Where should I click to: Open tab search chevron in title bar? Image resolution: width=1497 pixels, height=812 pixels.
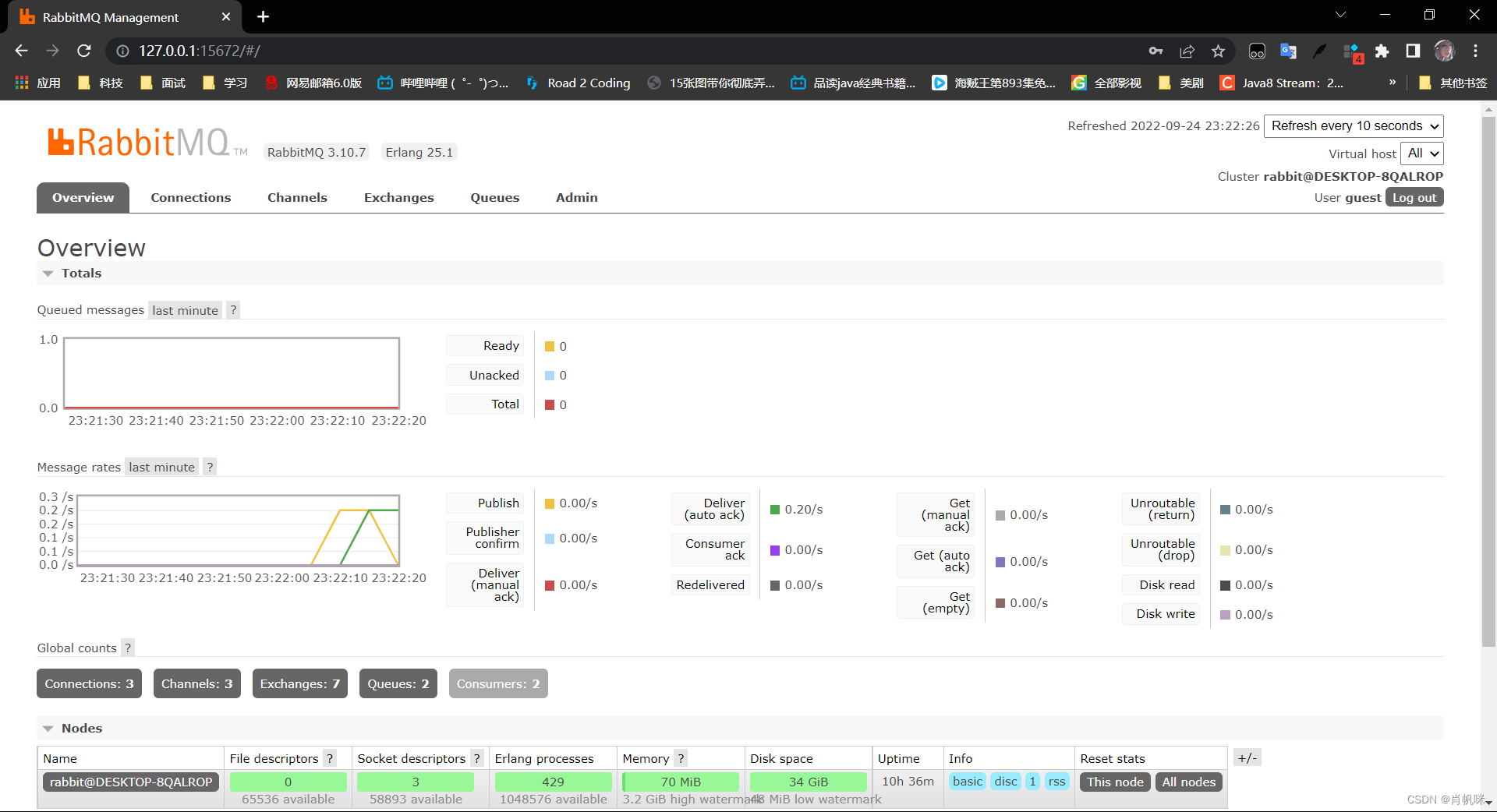tap(1340, 15)
